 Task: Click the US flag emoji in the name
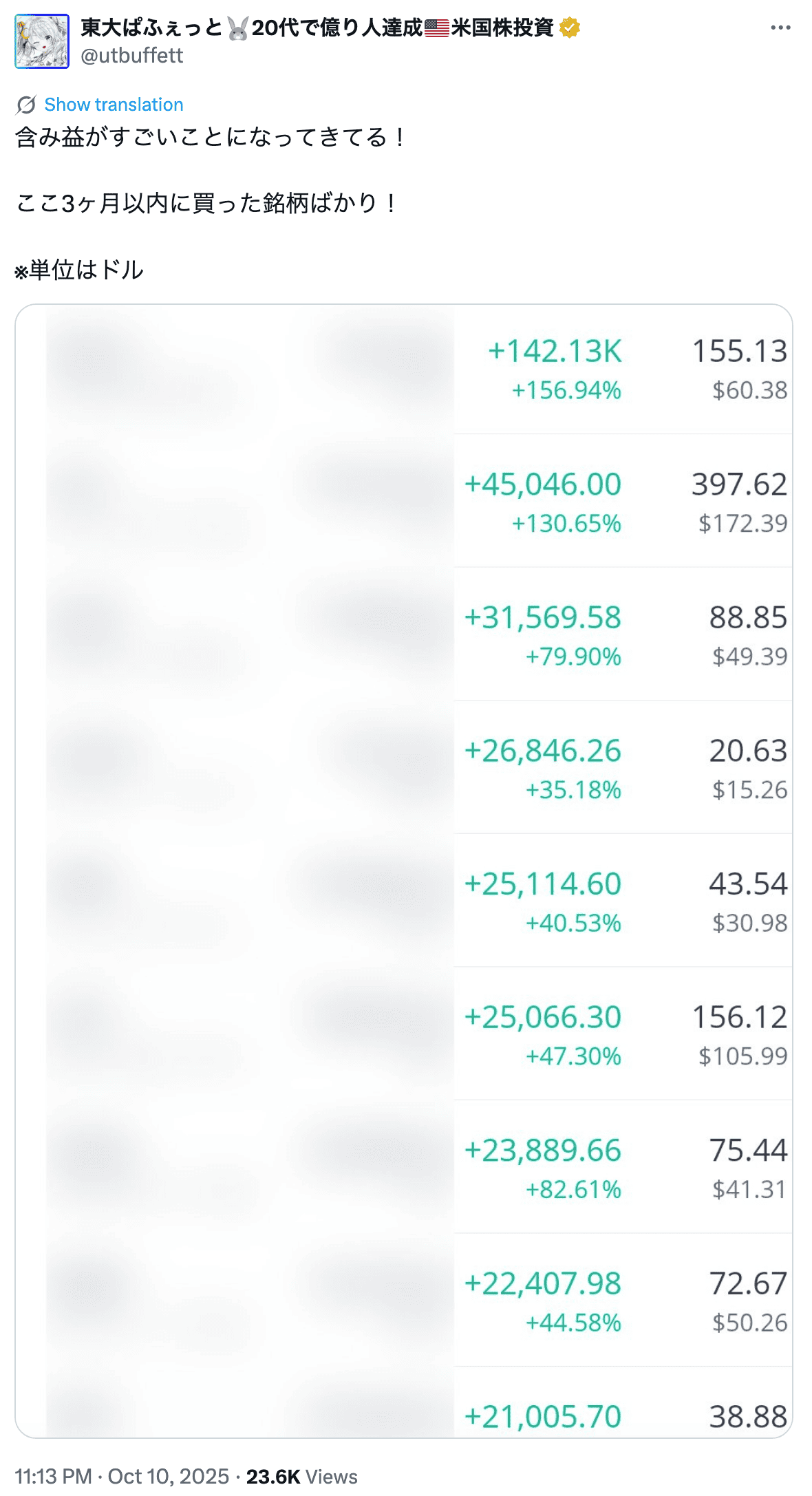(x=437, y=28)
